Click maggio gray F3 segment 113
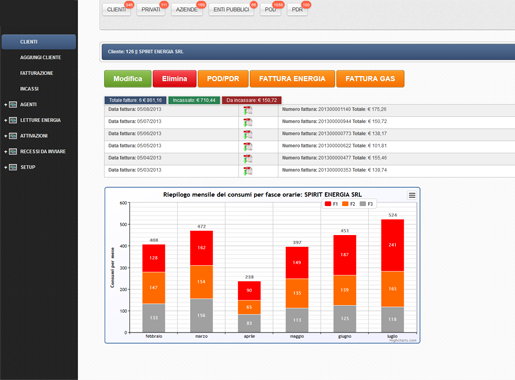Screen dimensions: 515x380 click(297, 320)
